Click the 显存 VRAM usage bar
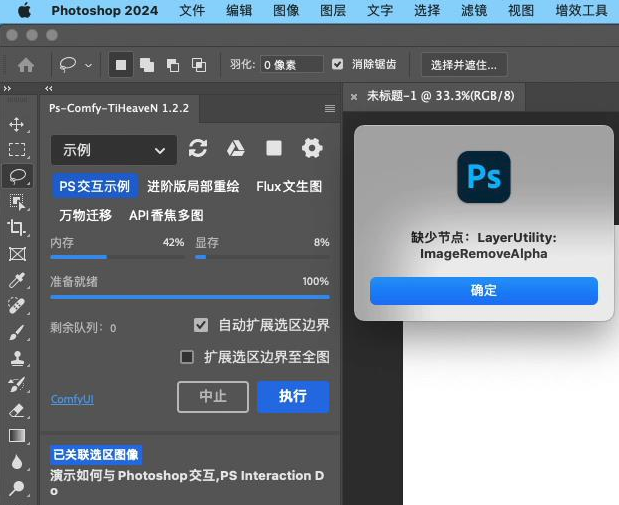This screenshot has height=505, width=619. (262, 257)
